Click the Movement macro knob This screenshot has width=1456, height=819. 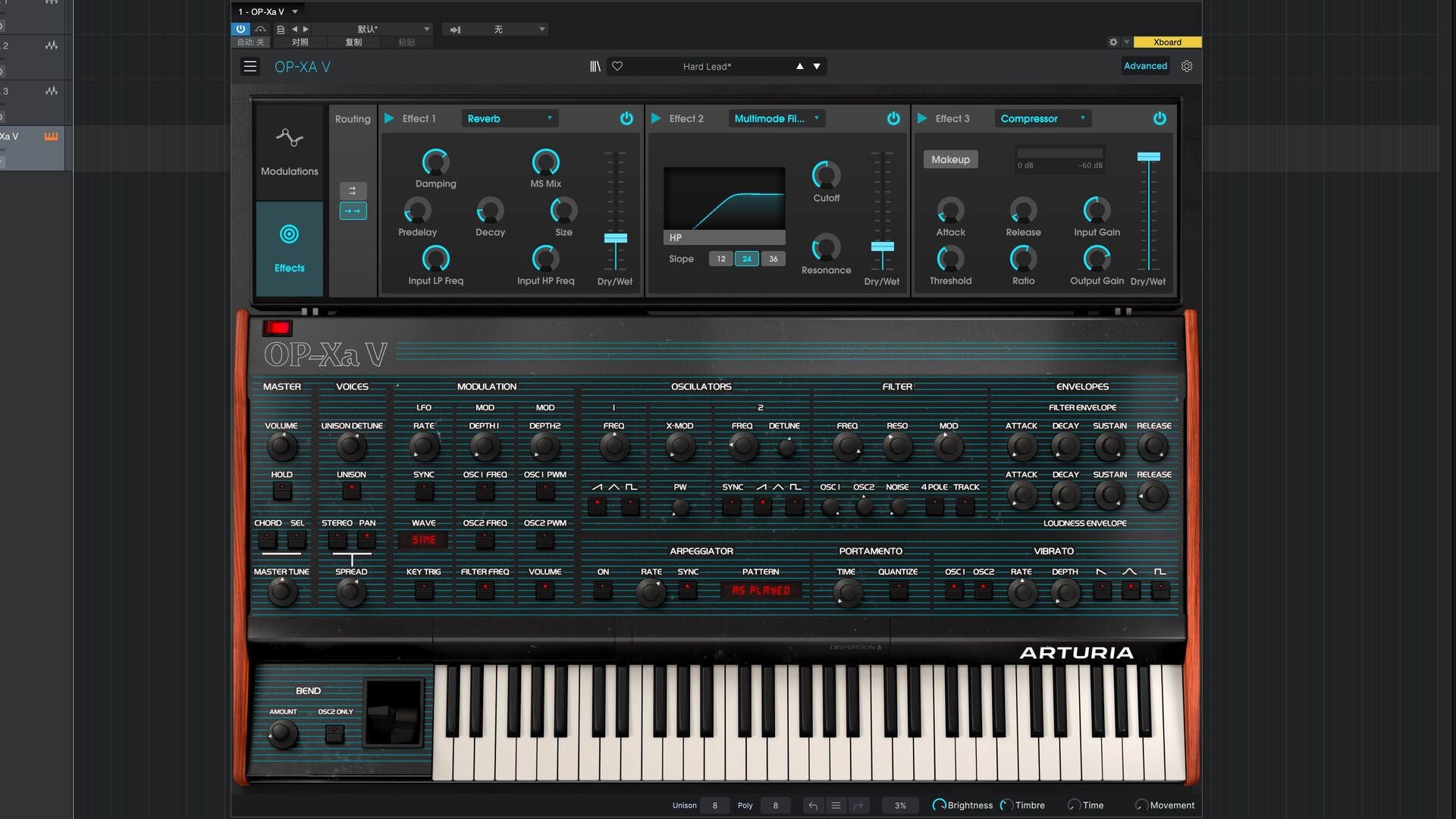click(1141, 805)
